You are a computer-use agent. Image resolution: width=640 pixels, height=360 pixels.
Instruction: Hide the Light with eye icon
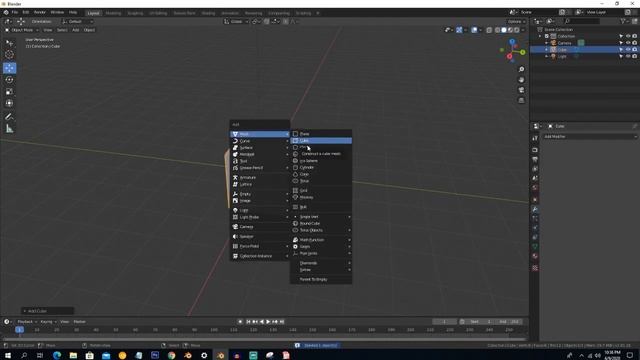point(628,56)
